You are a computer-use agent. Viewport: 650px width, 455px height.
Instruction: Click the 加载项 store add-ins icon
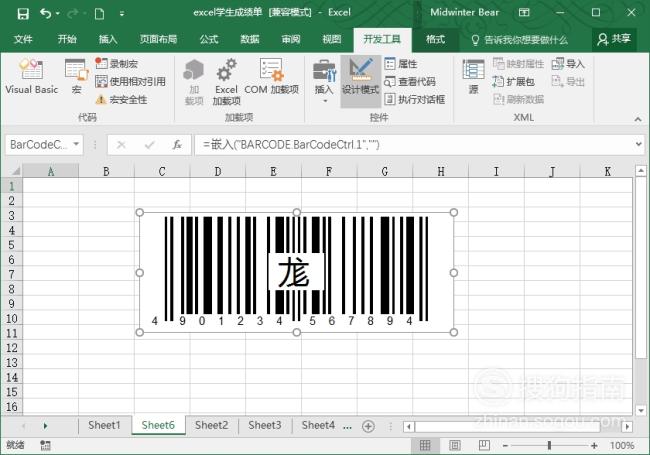click(x=194, y=82)
